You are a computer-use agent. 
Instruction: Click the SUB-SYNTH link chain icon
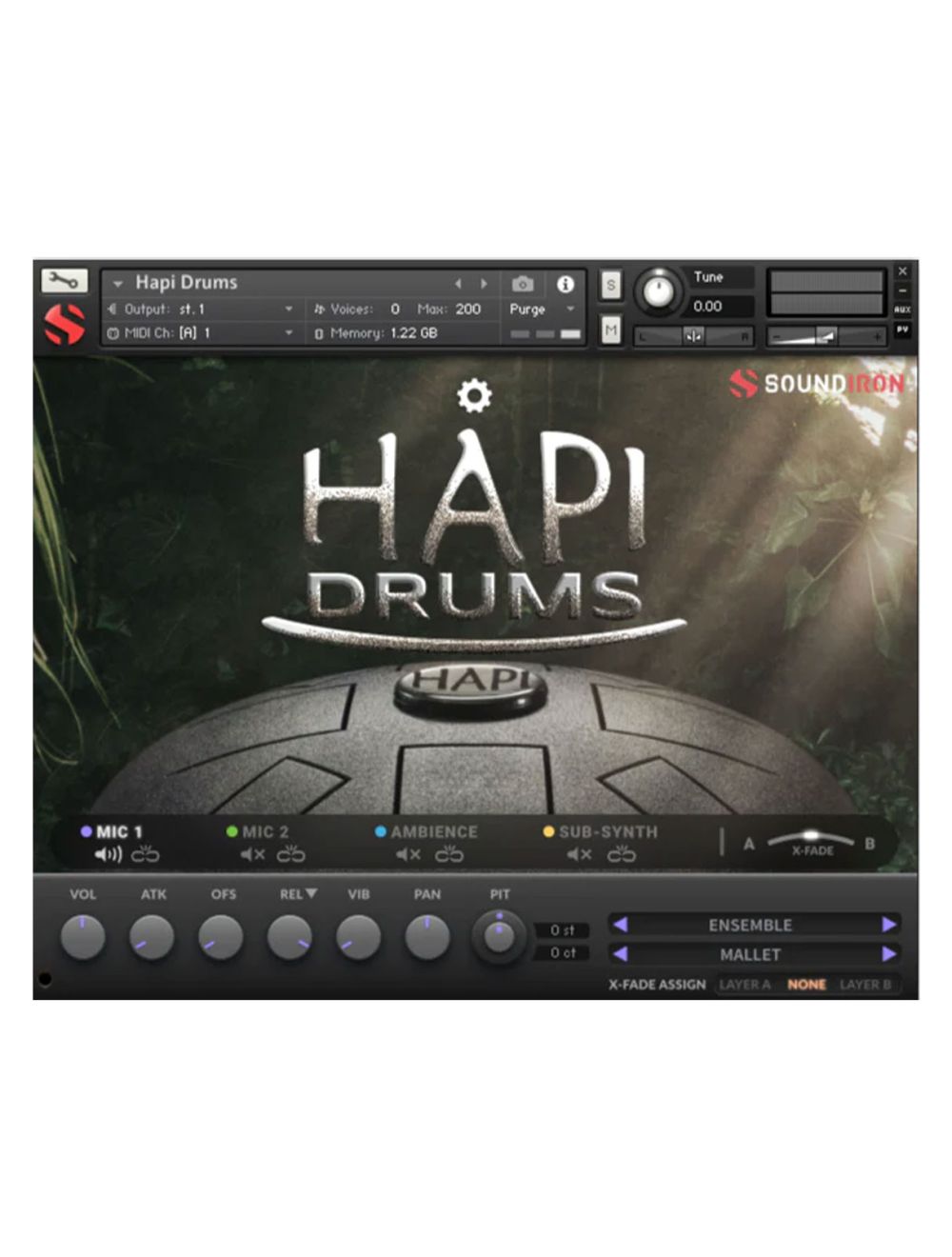pyautogui.click(x=622, y=854)
